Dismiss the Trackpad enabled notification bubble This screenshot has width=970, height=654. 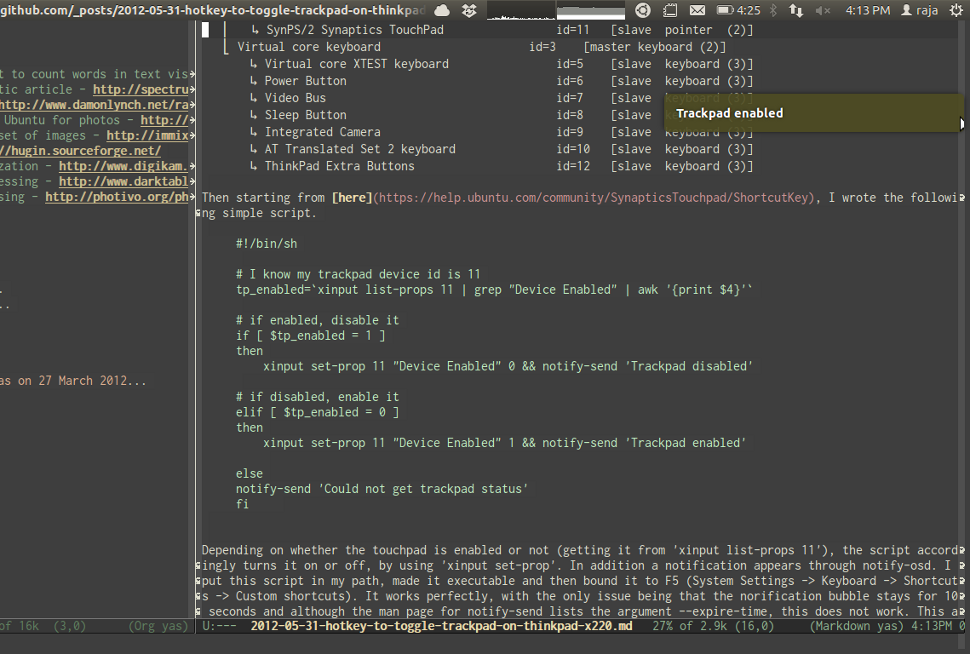pyautogui.click(x=810, y=113)
